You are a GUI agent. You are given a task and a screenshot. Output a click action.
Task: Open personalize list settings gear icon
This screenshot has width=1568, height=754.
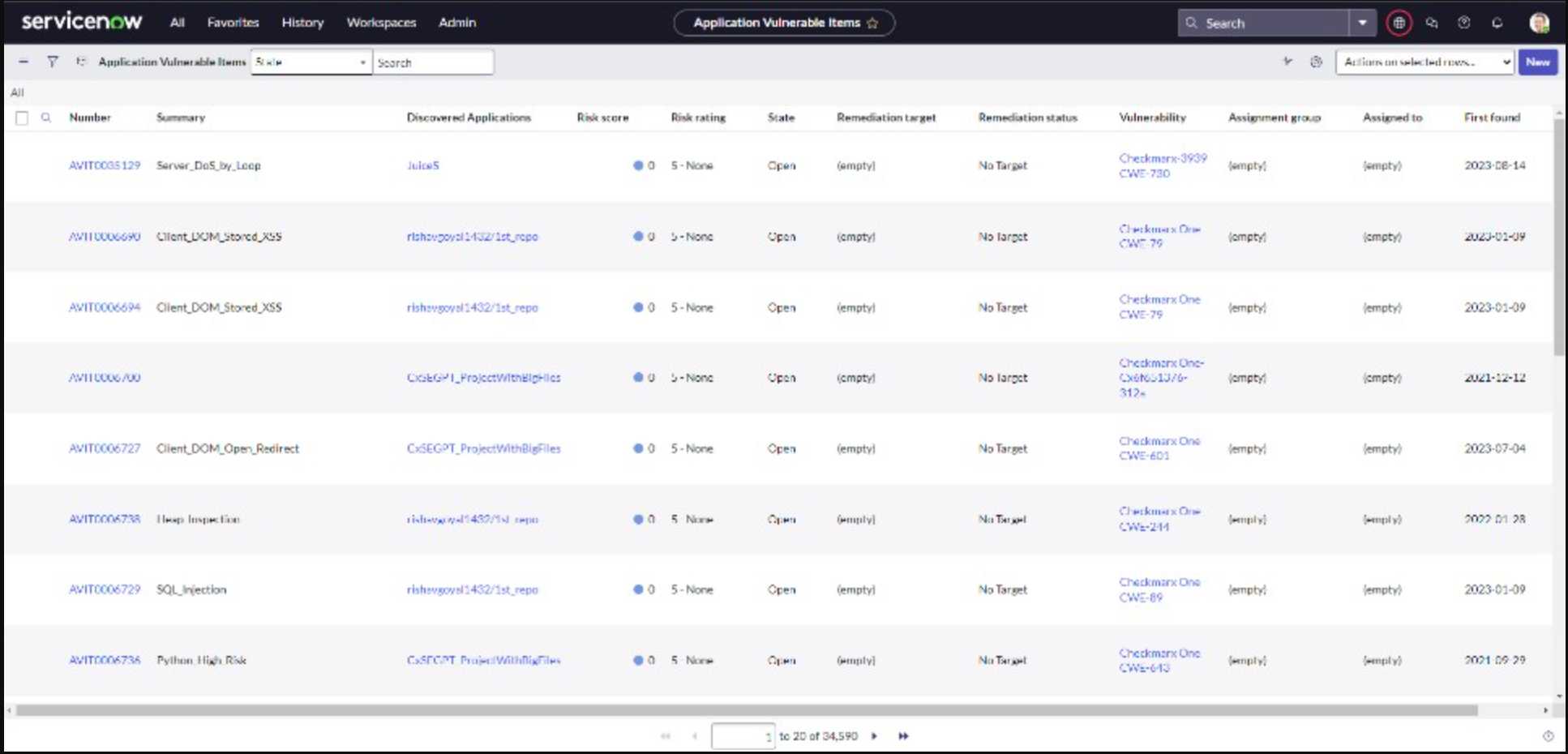(1317, 62)
